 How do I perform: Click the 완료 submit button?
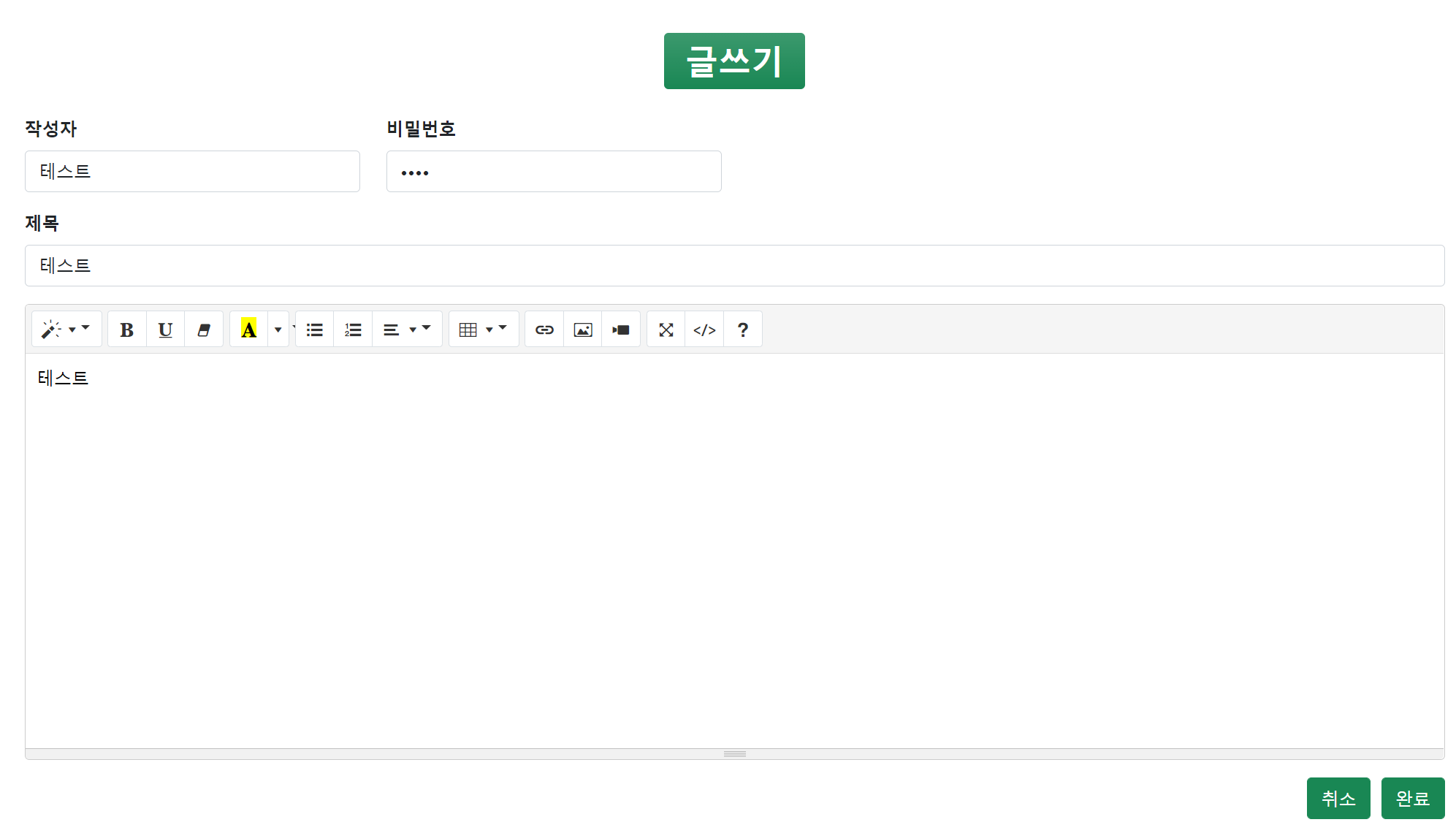click(1412, 798)
